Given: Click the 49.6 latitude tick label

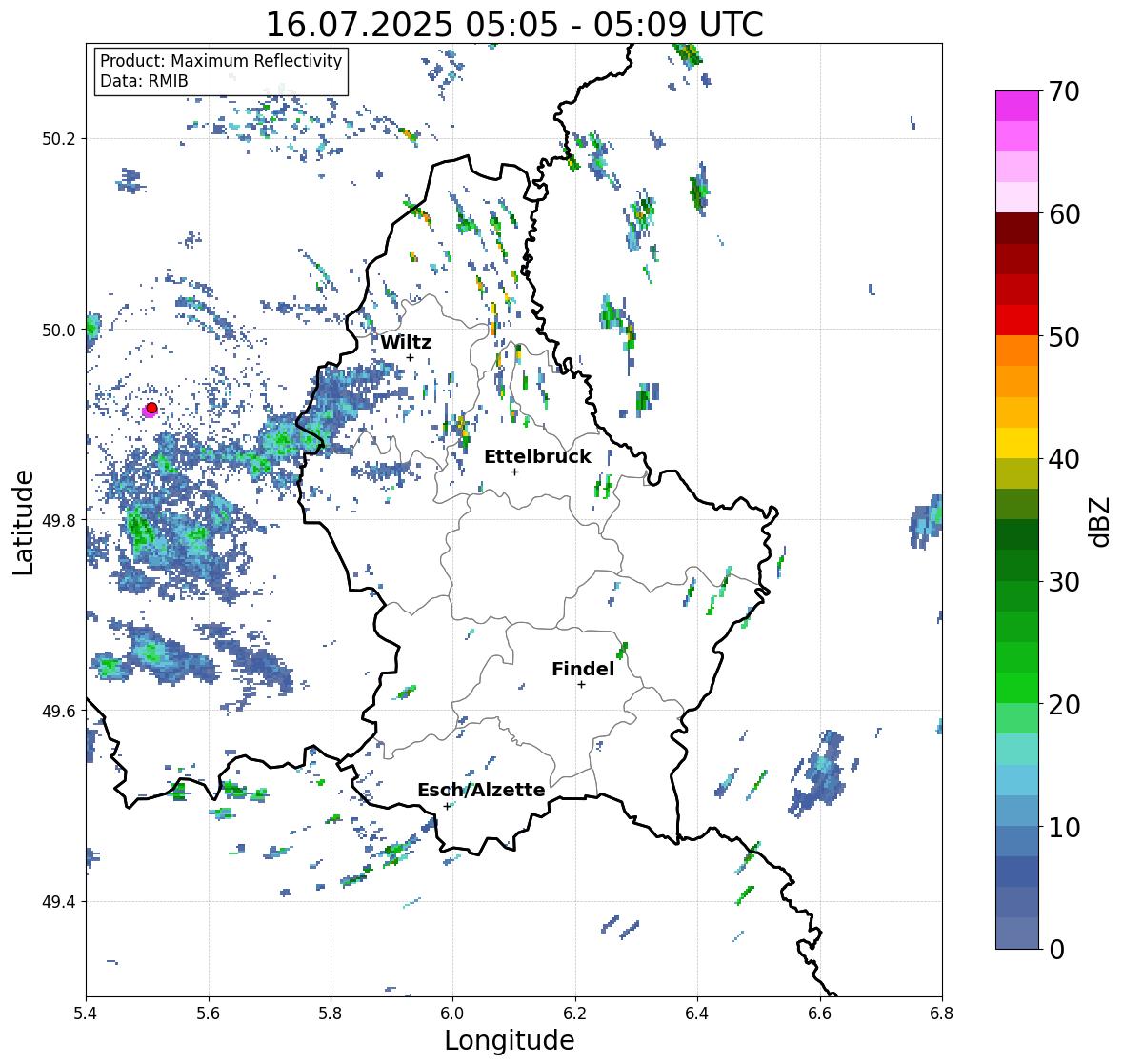Looking at the screenshot, I should click(x=59, y=711).
